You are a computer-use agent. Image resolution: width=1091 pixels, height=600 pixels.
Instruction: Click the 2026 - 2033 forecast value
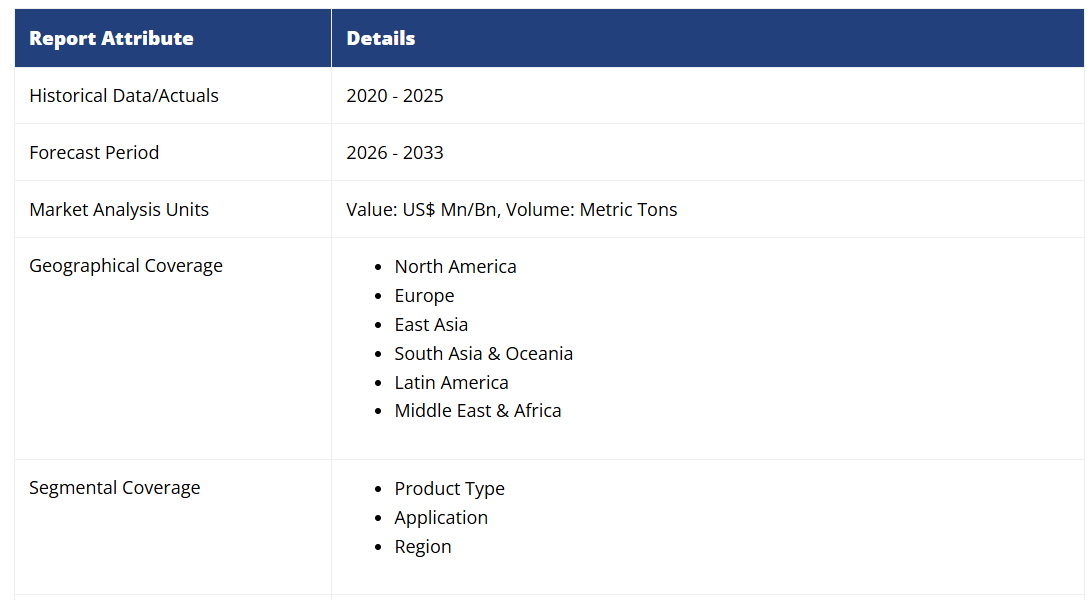tap(395, 153)
